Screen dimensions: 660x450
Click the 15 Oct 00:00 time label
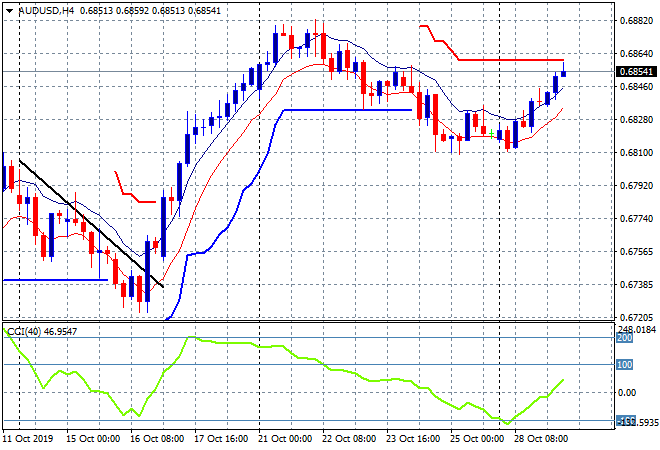click(x=93, y=439)
